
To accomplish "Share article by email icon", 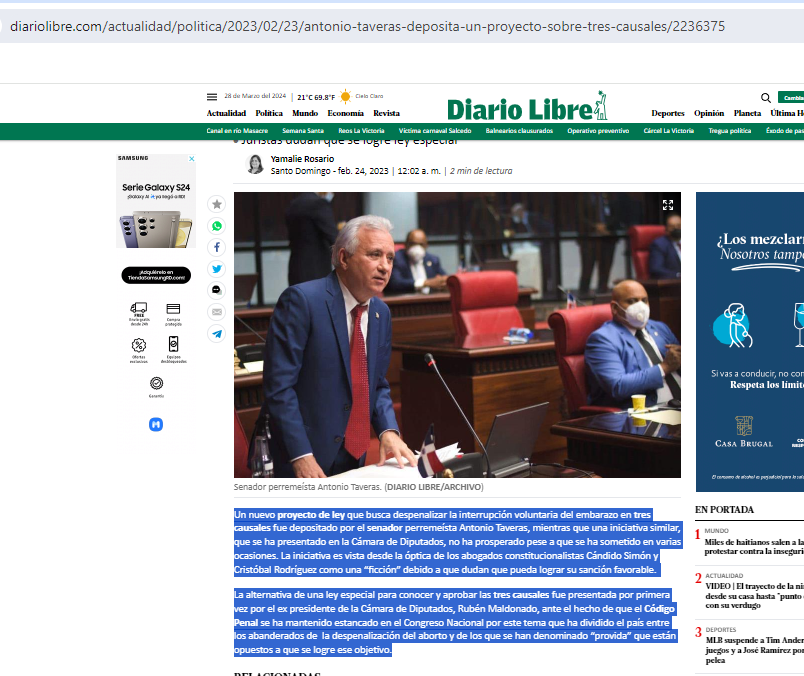I will click(x=217, y=312).
